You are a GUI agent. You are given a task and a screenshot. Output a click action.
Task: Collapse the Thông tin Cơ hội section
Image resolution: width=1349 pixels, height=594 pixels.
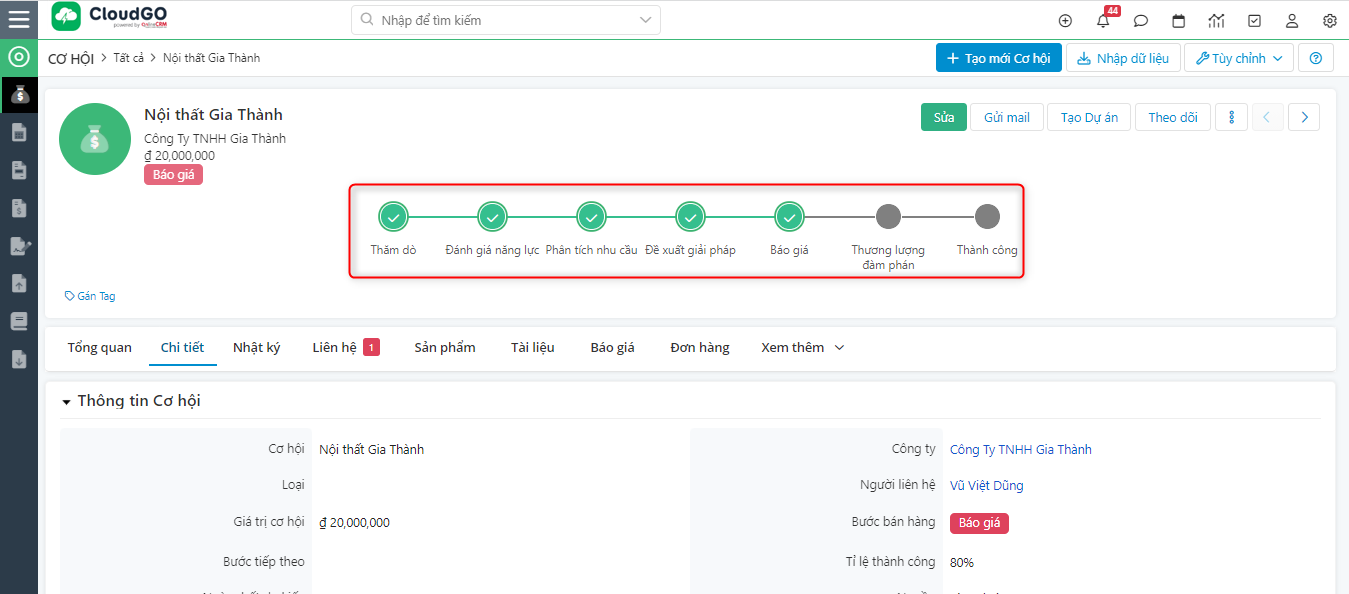tap(67, 402)
